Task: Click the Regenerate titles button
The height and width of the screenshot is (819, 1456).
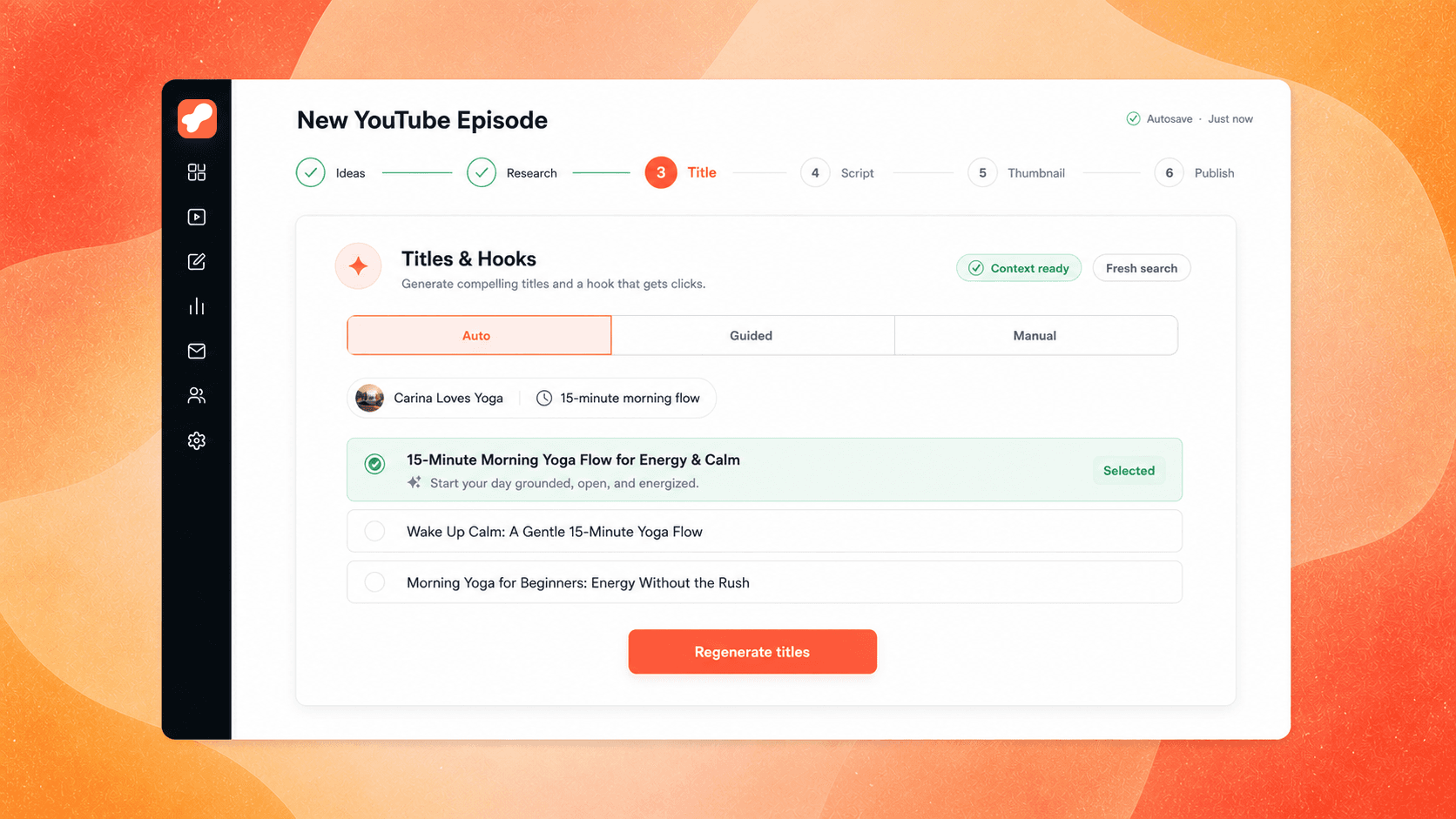Action: [x=752, y=652]
